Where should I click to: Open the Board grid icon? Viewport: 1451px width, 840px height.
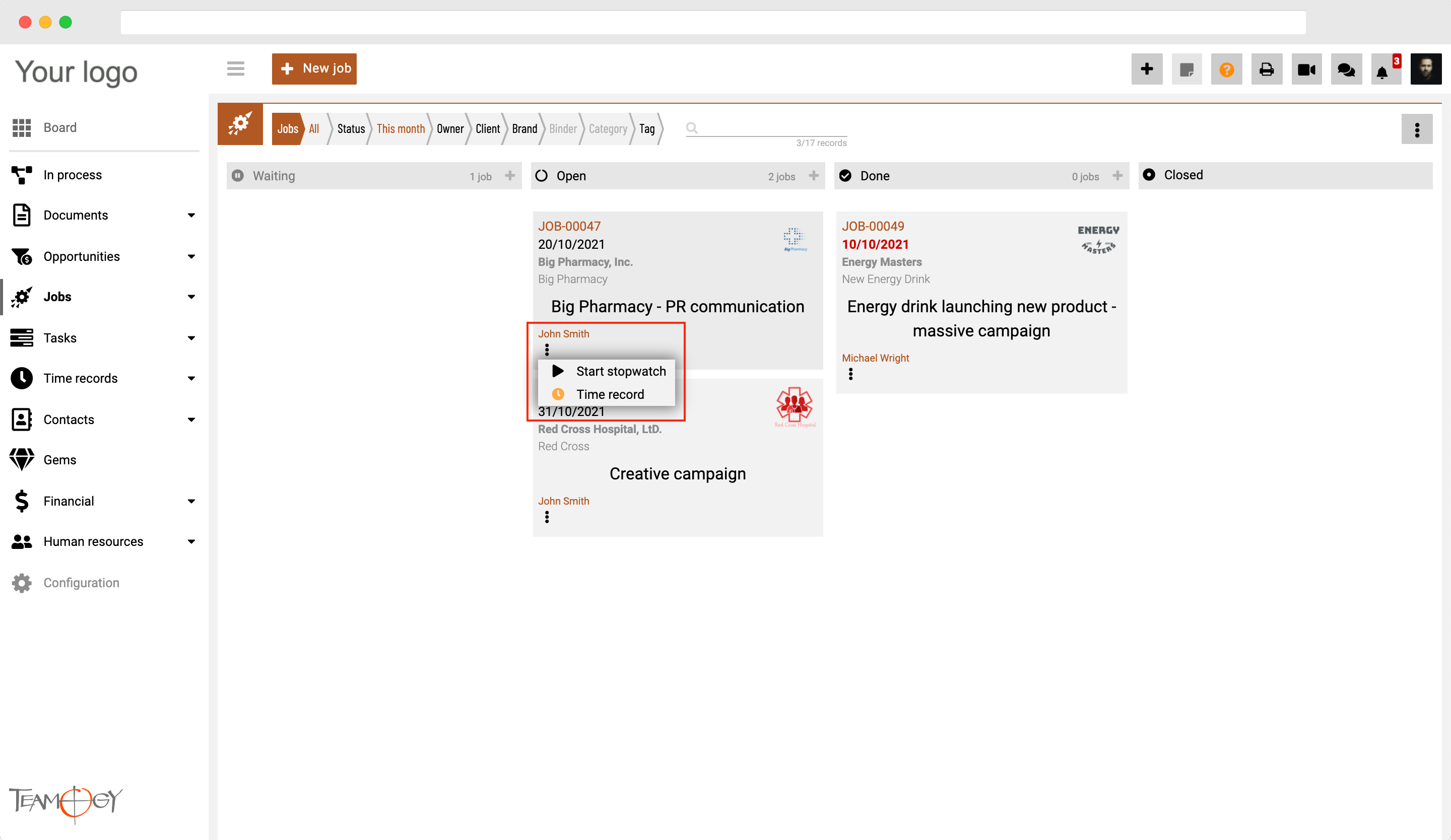pos(22,128)
